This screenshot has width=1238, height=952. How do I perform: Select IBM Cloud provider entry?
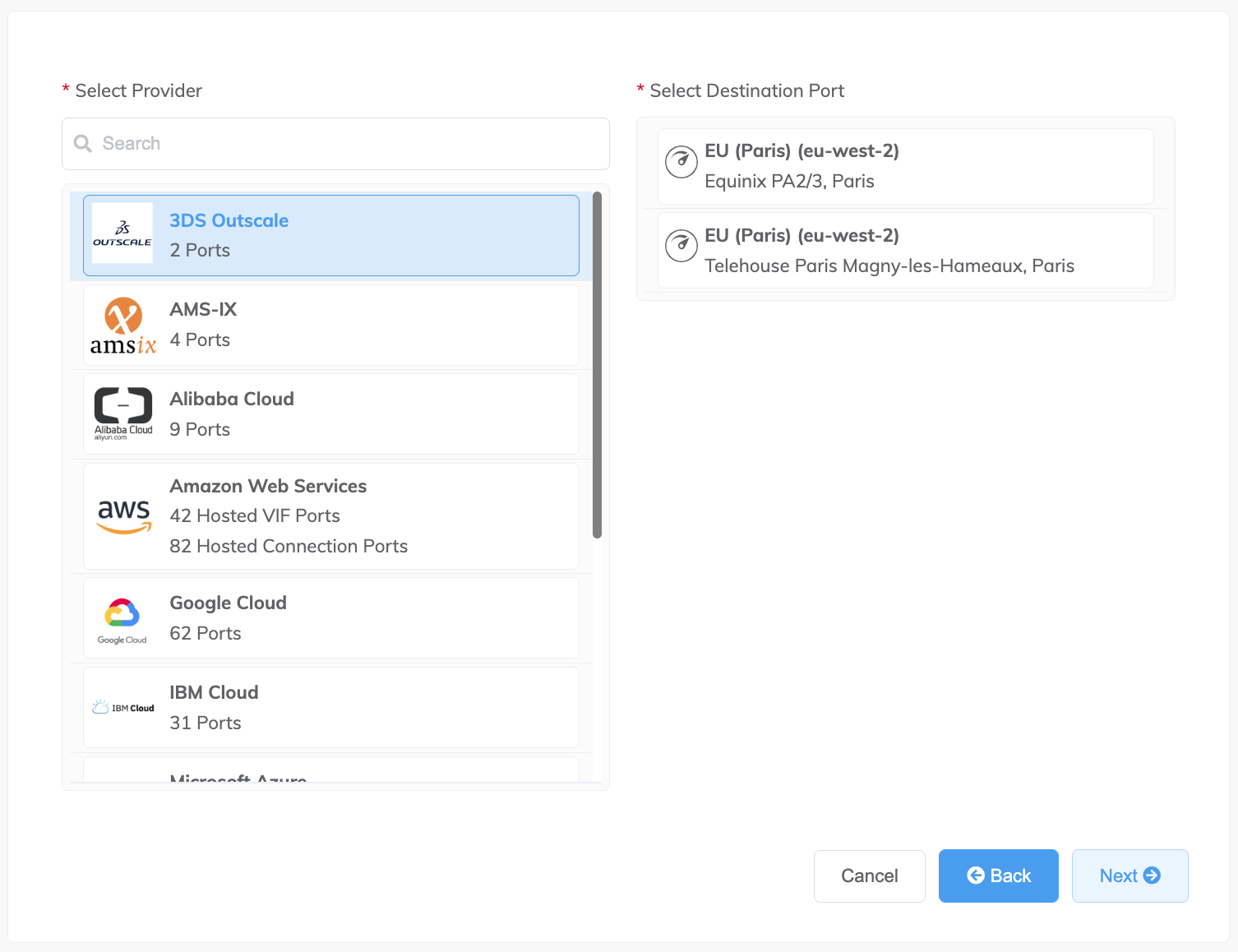coord(331,707)
